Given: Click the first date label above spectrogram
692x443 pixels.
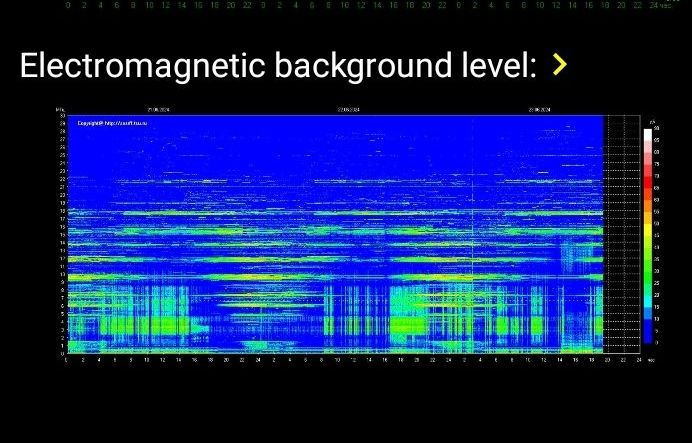Looking at the screenshot, I should [x=158, y=110].
